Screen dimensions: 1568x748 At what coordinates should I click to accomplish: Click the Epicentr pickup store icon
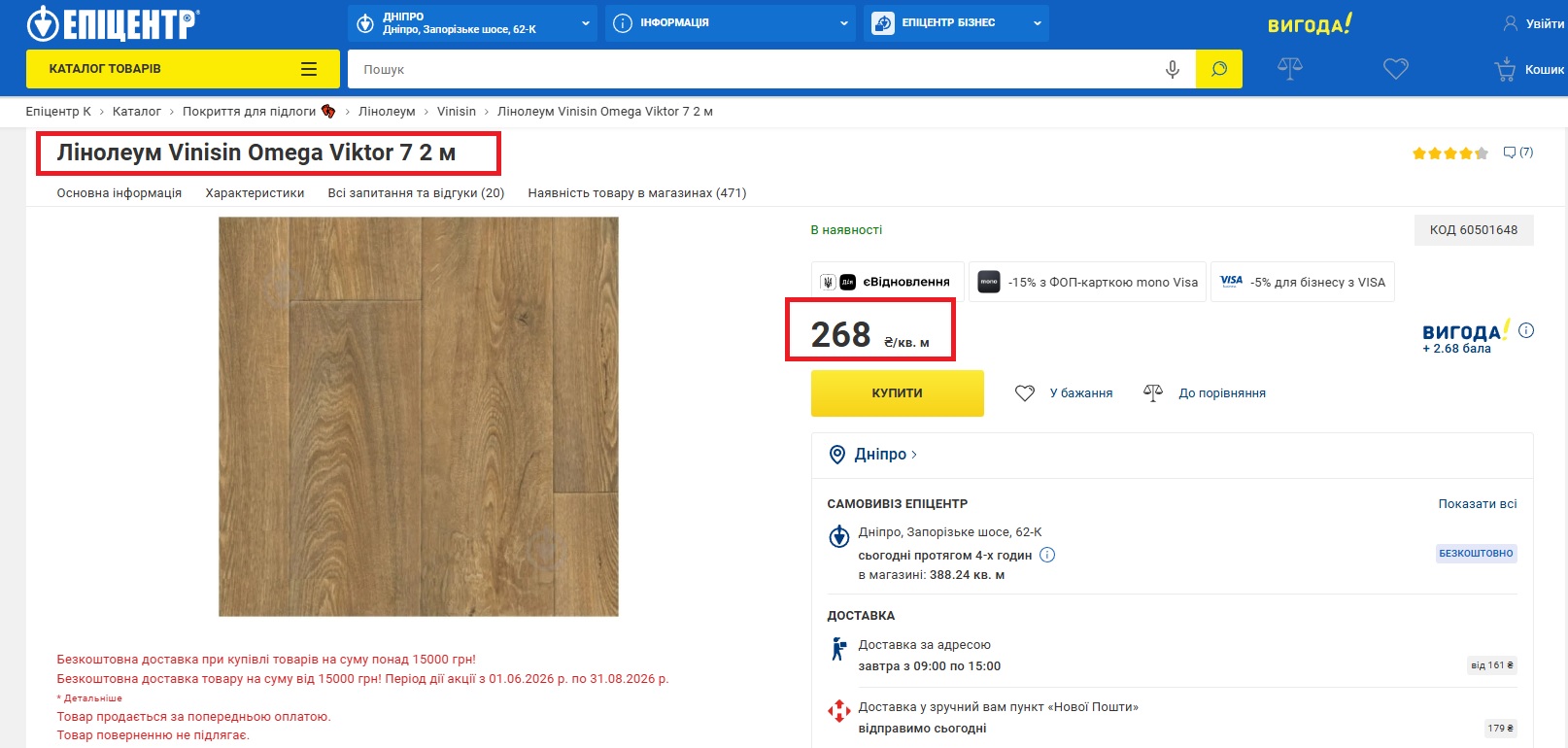point(839,536)
